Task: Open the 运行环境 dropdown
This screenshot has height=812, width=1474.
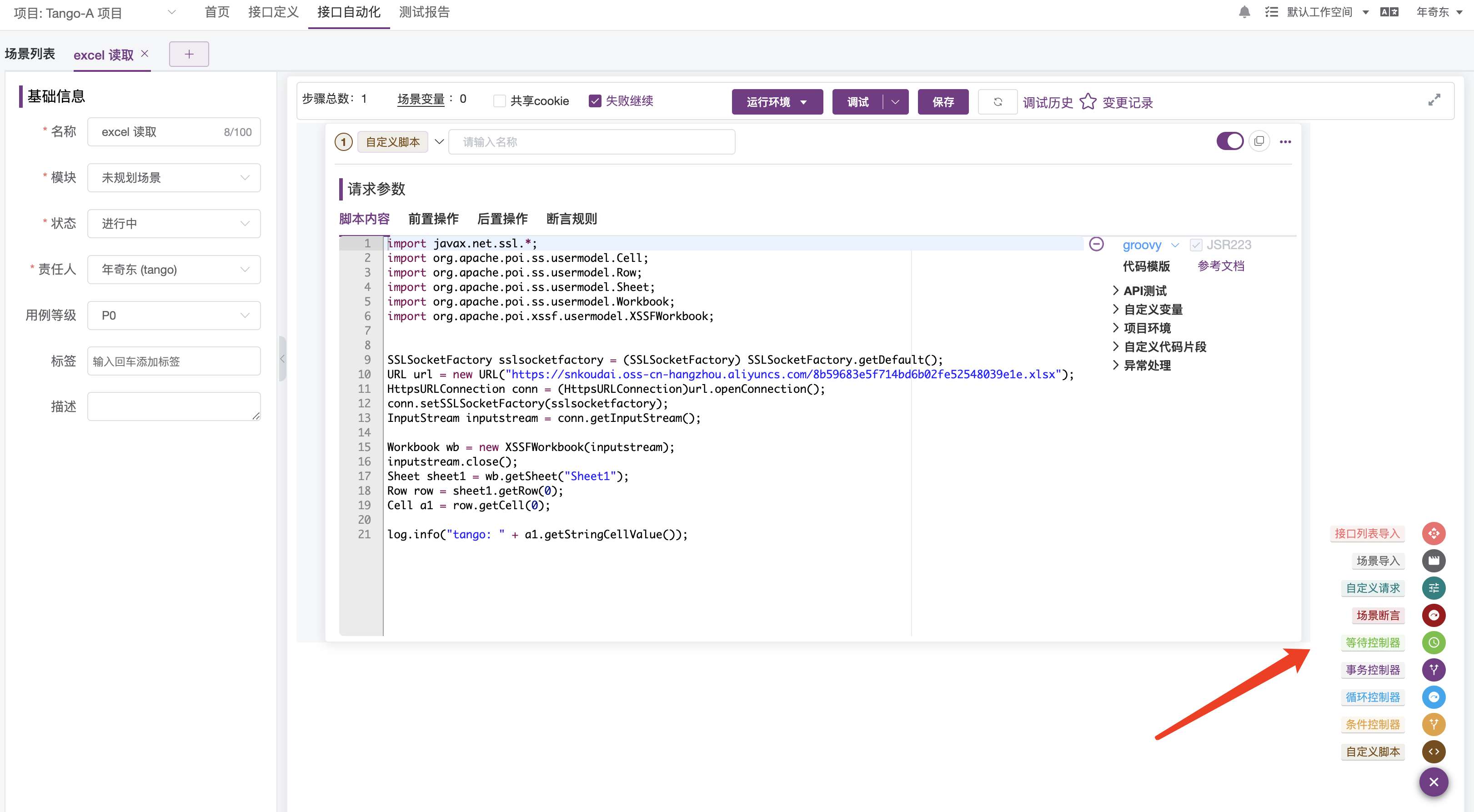Action: point(777,101)
